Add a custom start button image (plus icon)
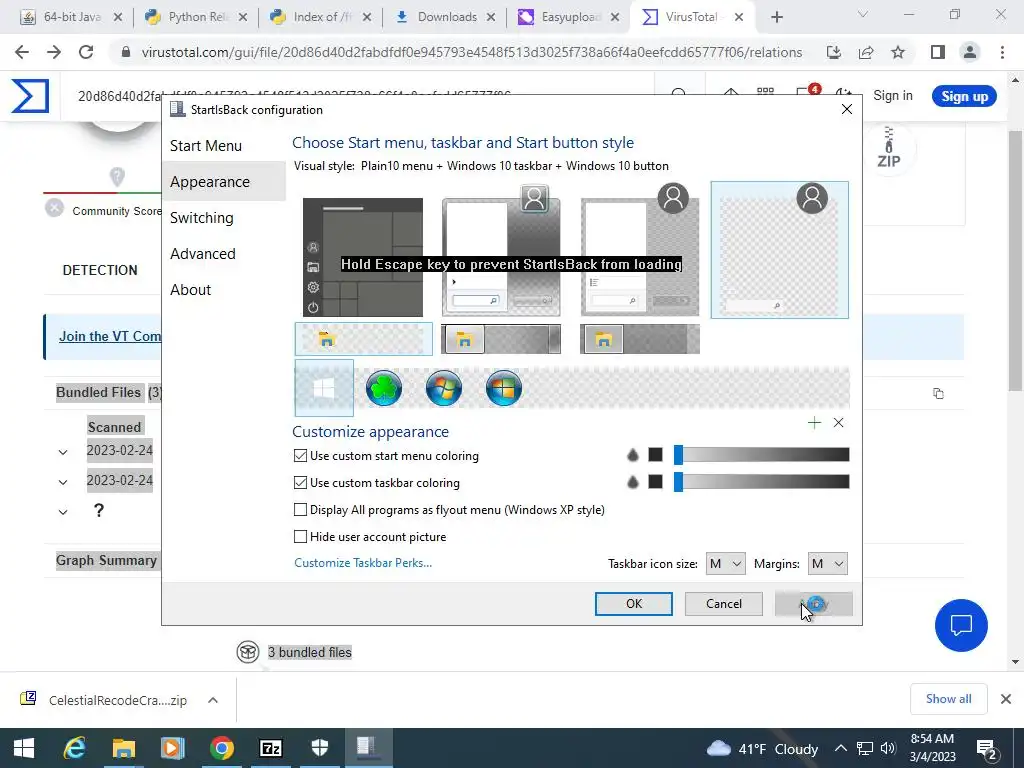The image size is (1024, 768). pyautogui.click(x=814, y=423)
